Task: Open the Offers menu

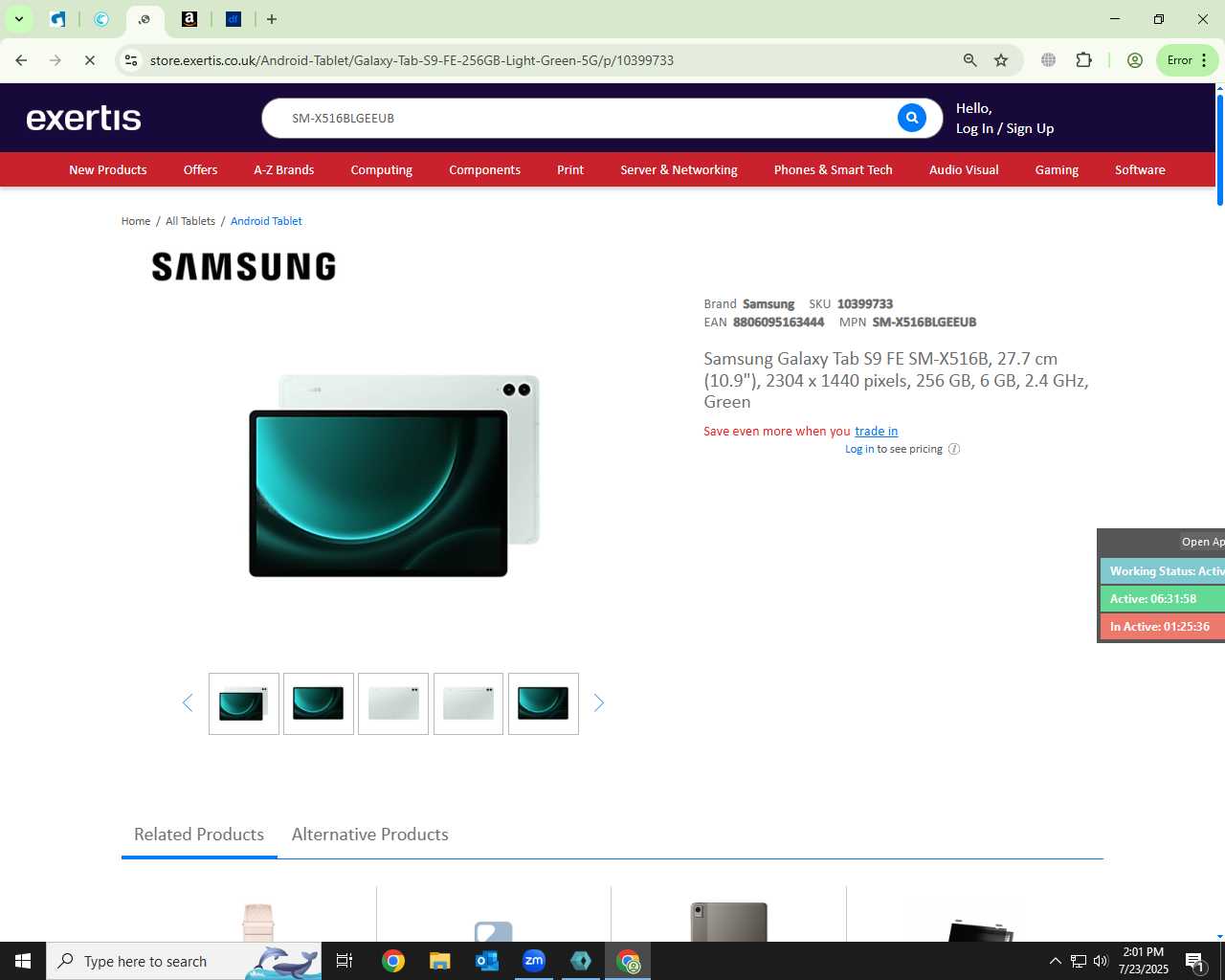Action: click(x=200, y=169)
